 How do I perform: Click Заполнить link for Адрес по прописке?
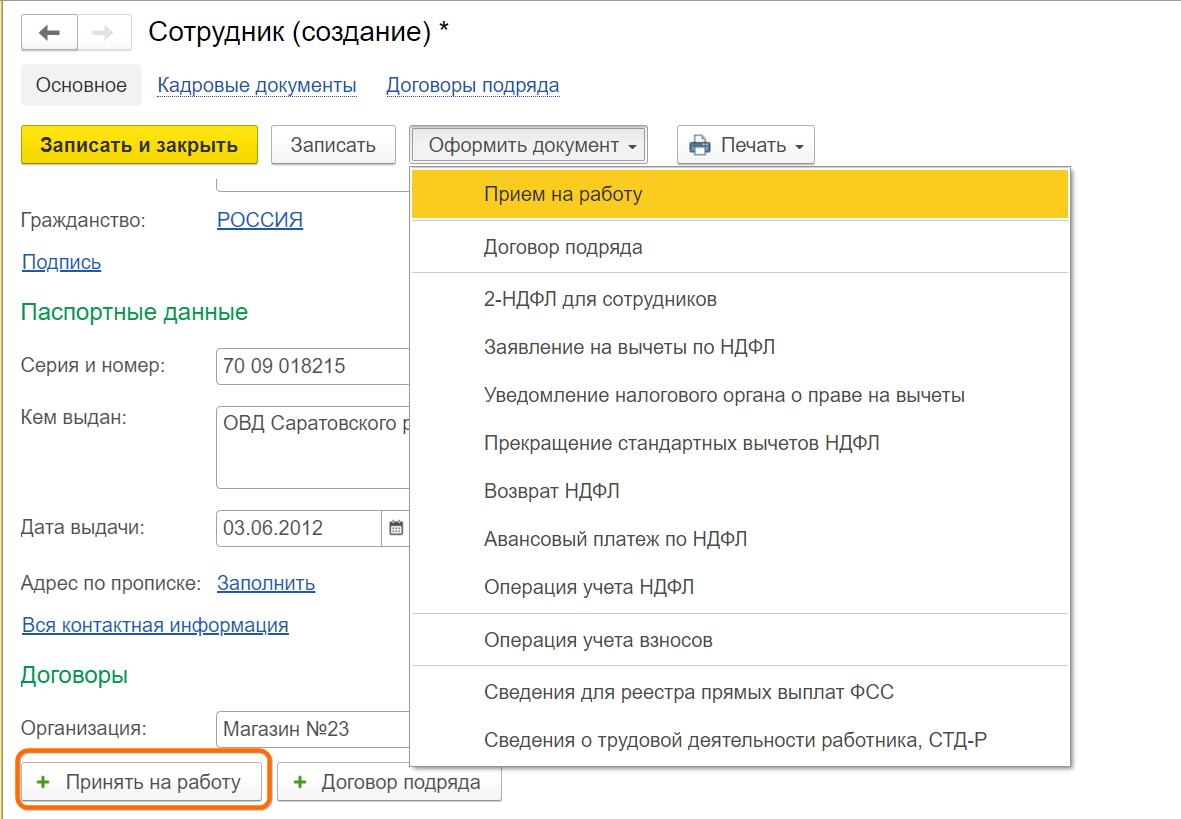coord(266,583)
